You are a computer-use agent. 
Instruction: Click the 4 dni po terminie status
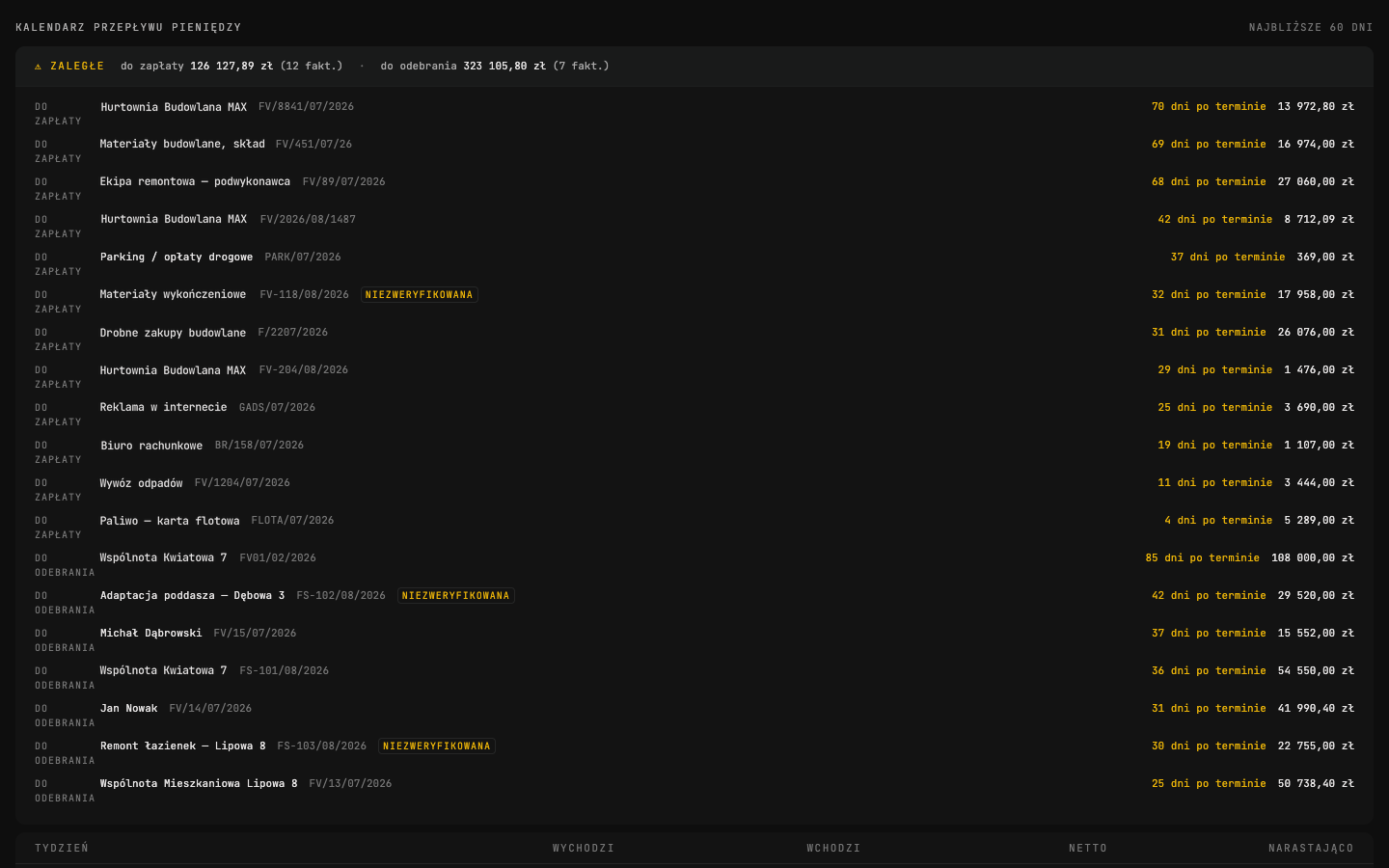pos(1218,521)
